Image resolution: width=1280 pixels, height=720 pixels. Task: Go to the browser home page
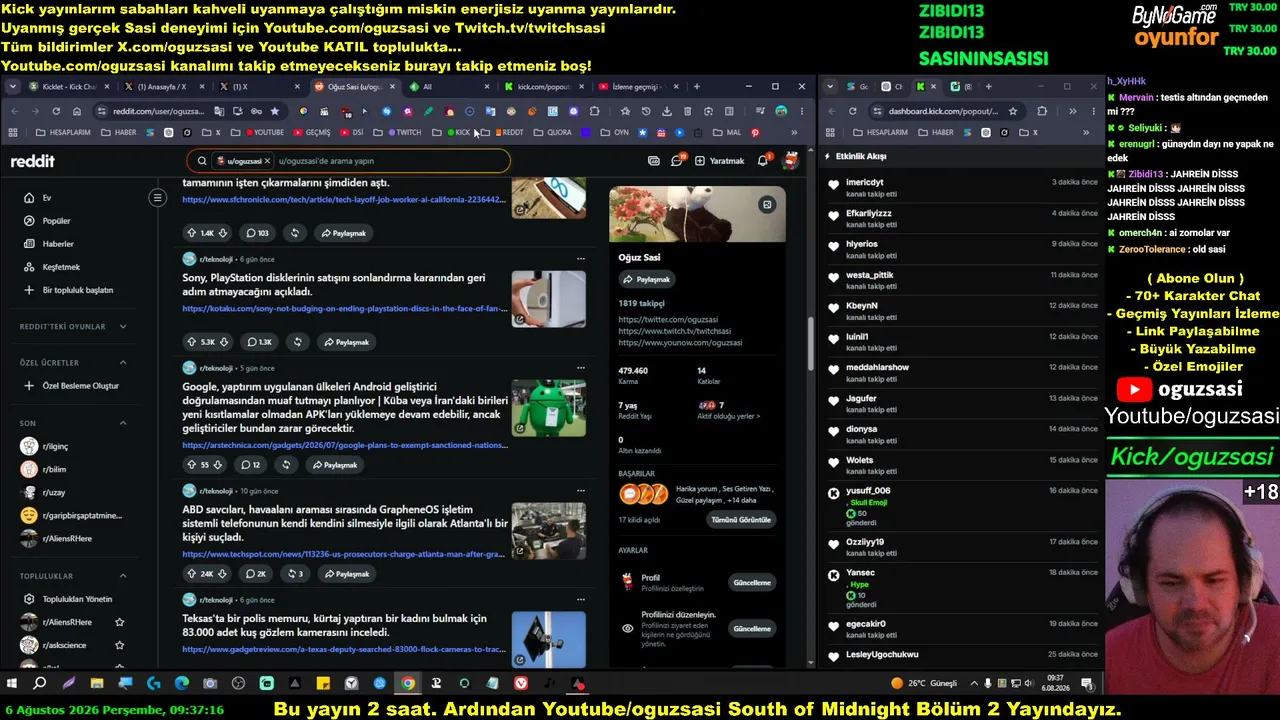point(77,111)
